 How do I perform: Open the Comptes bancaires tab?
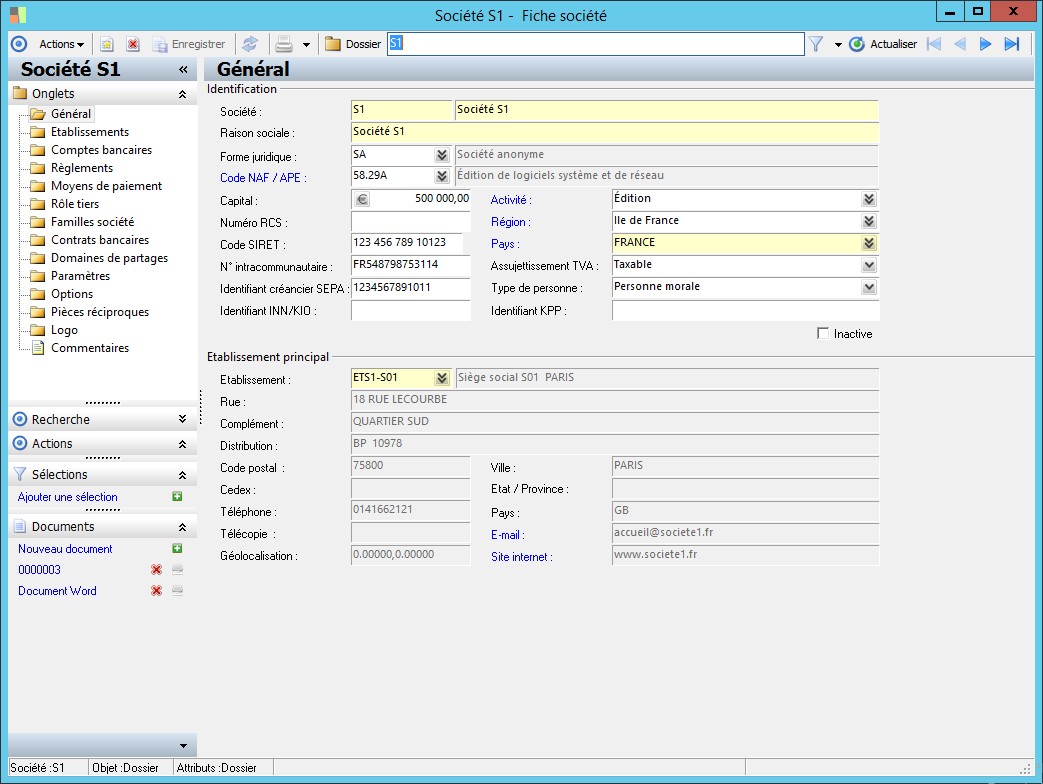[101, 150]
